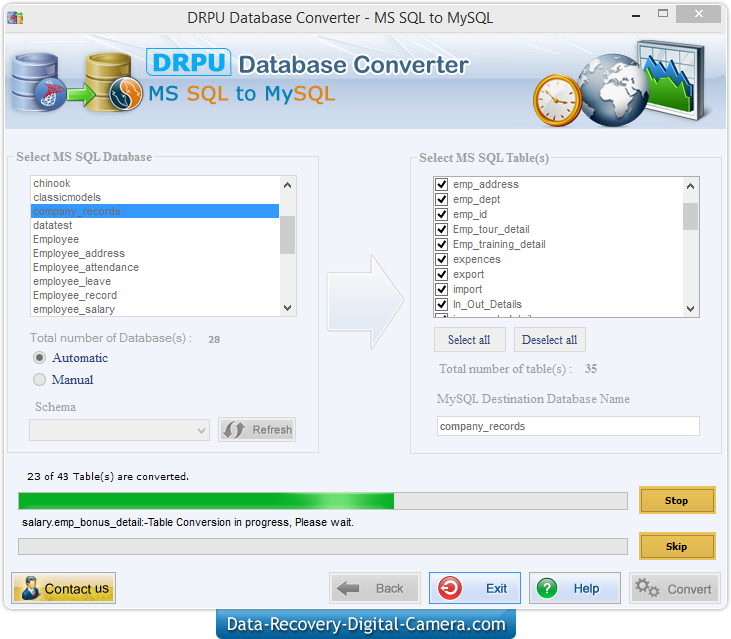This screenshot has height=639, width=731.
Task: Edit the MySQL Destination Database Name field
Action: (568, 426)
